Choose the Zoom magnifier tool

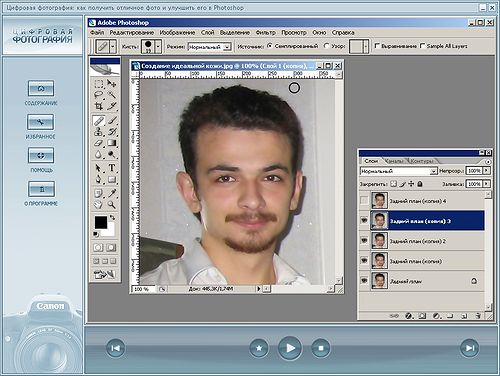pos(112,204)
